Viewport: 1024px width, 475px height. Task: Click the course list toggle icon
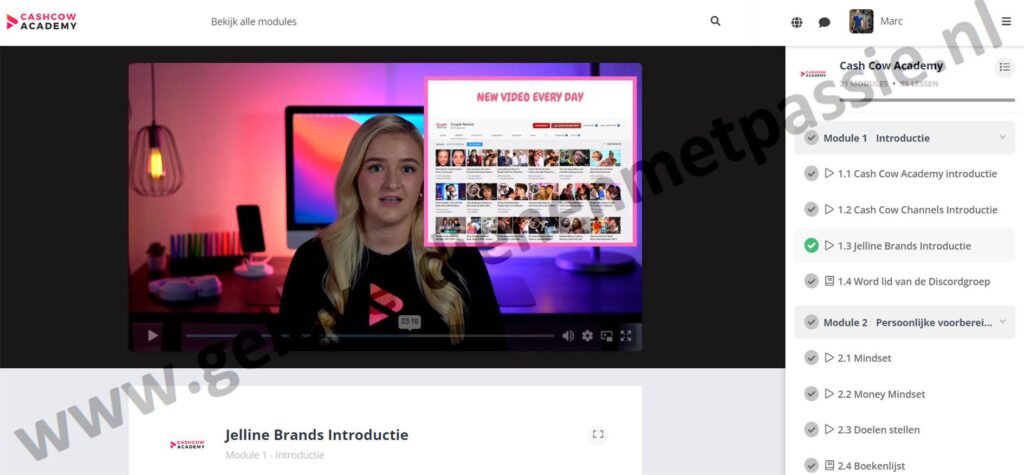[1003, 67]
